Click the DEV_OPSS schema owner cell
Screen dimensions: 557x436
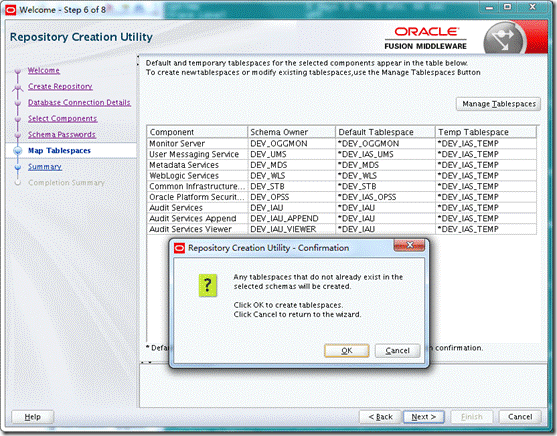pyautogui.click(x=291, y=197)
